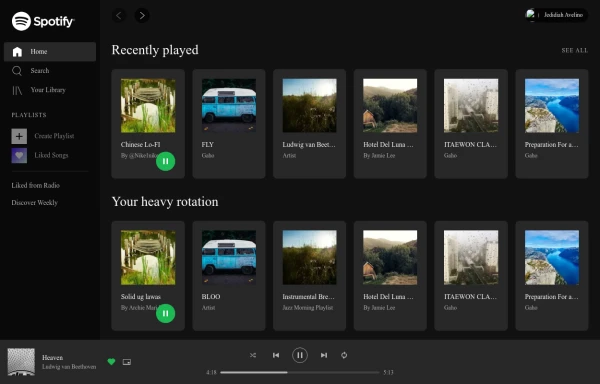Open Your Library
This screenshot has width=600, height=384.
click(50, 90)
